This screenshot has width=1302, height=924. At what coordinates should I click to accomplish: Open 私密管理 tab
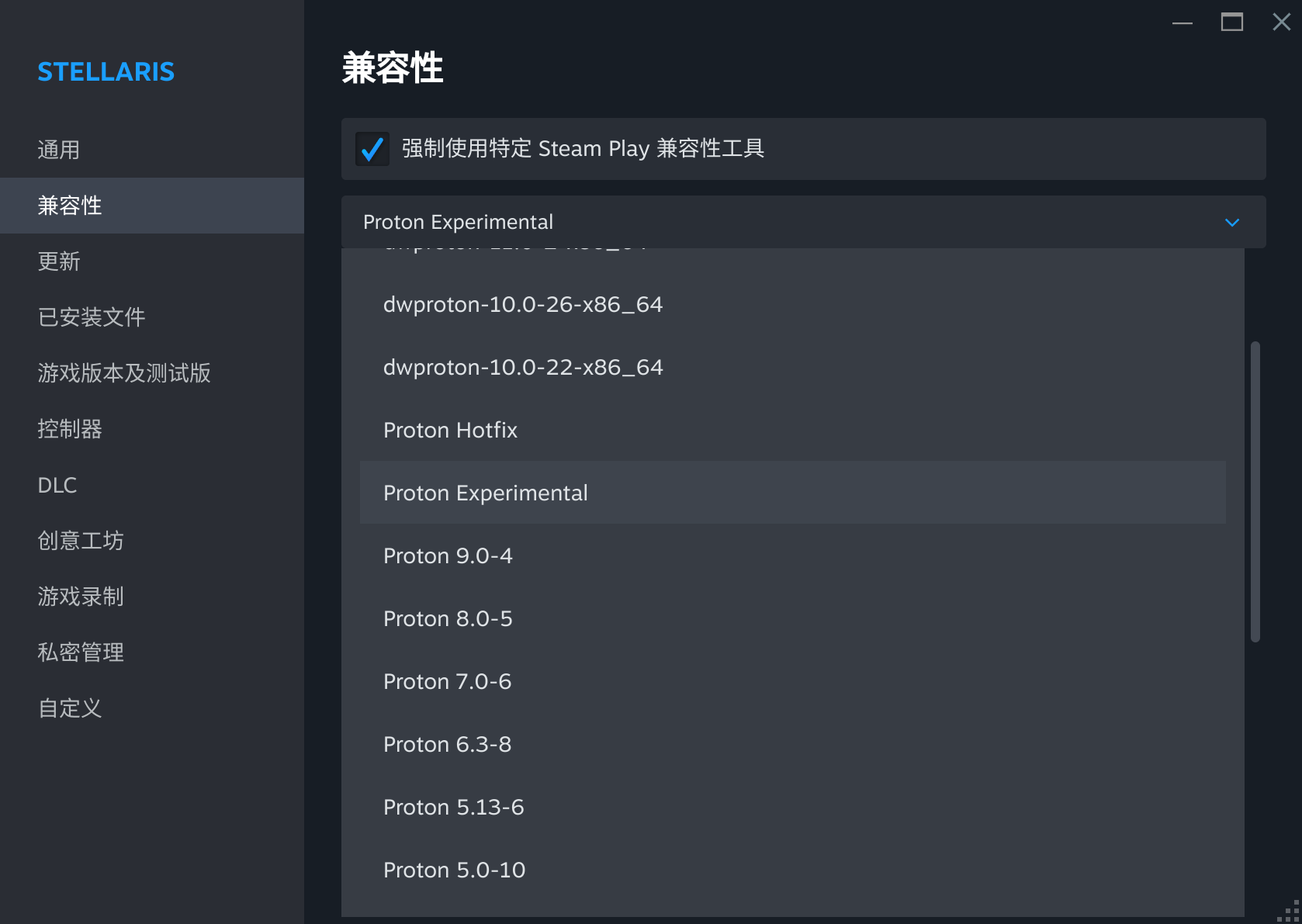pyautogui.click(x=152, y=652)
